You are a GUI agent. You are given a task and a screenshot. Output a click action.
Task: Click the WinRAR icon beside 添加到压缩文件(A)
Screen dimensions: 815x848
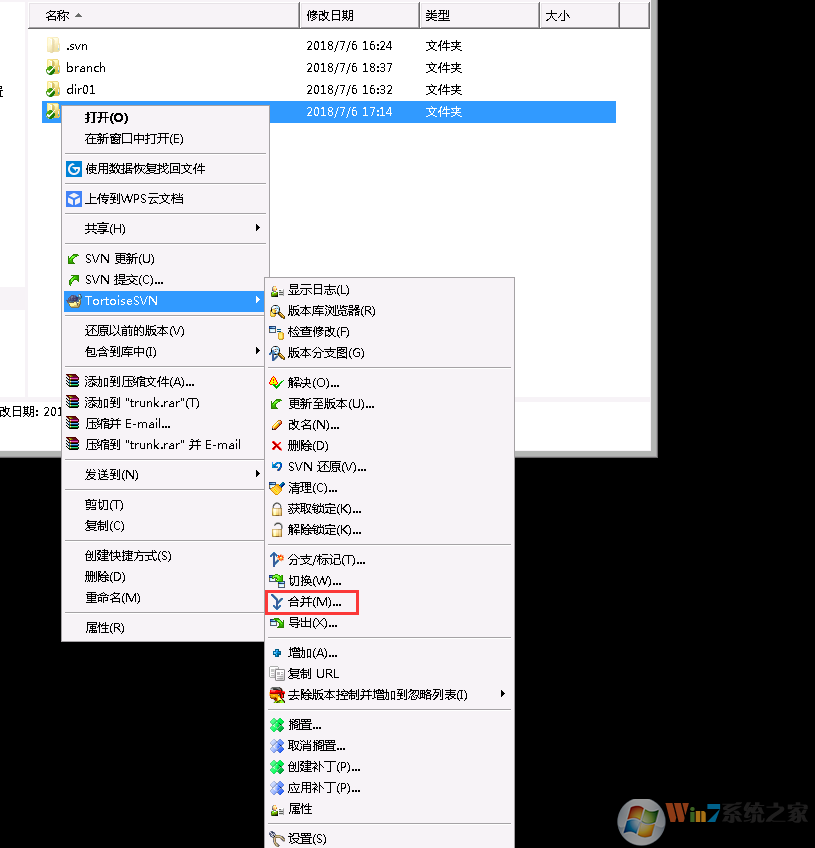(x=73, y=381)
